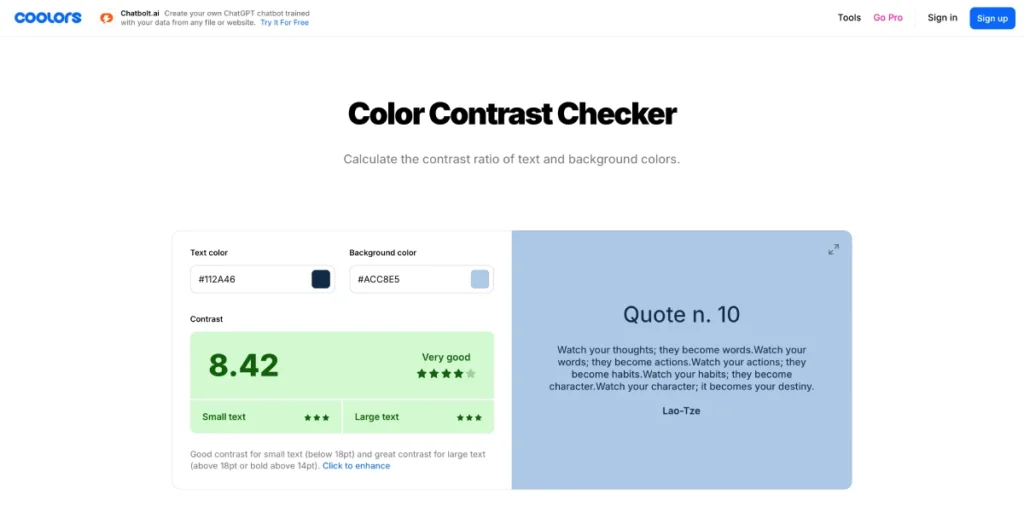The image size is (1024, 530).
Task: Select the Small text contrast panel
Action: click(x=266, y=417)
